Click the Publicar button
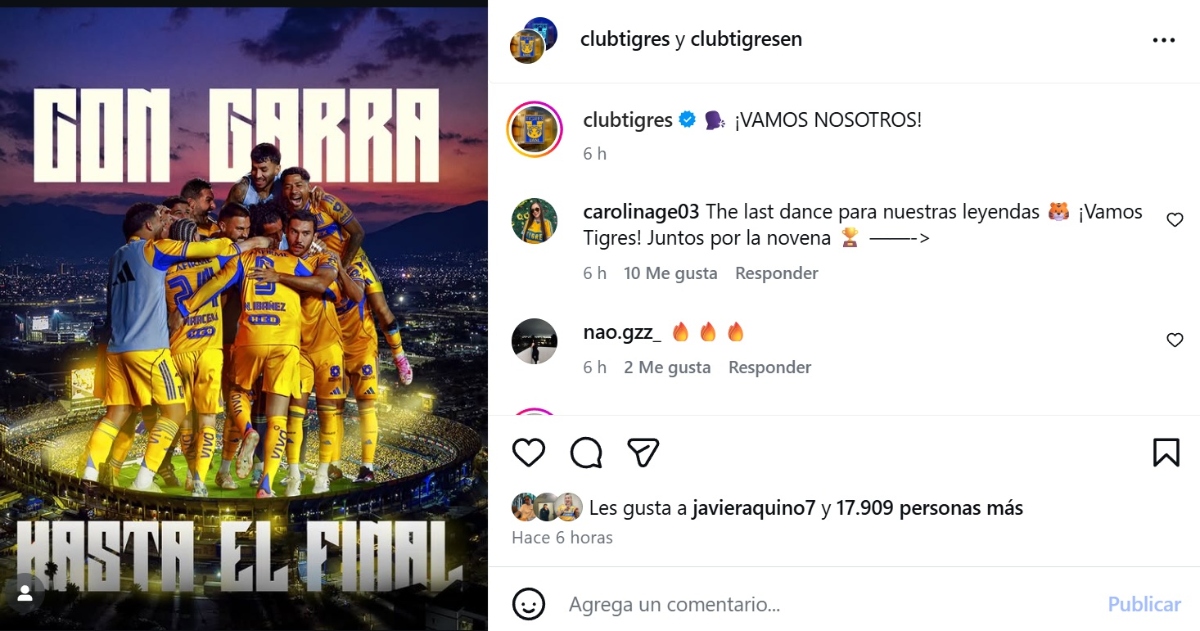The image size is (1200, 631). click(1144, 604)
